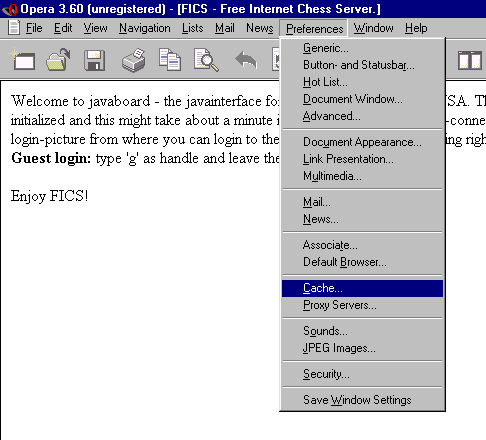Click the Save floppy disk icon
This screenshot has width=486, height=440.
pyautogui.click(x=94, y=60)
